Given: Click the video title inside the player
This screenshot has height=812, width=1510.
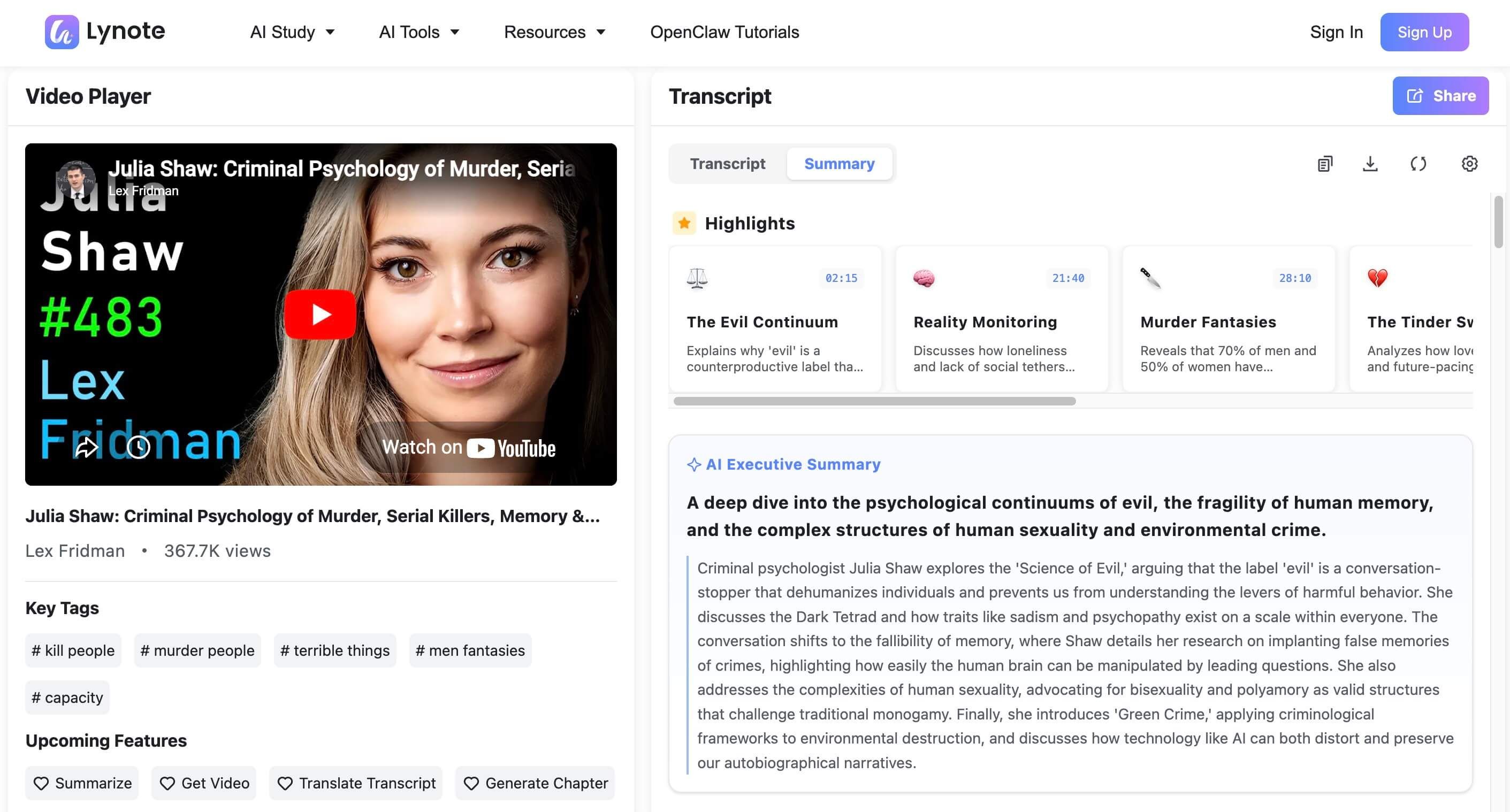Looking at the screenshot, I should (342, 168).
